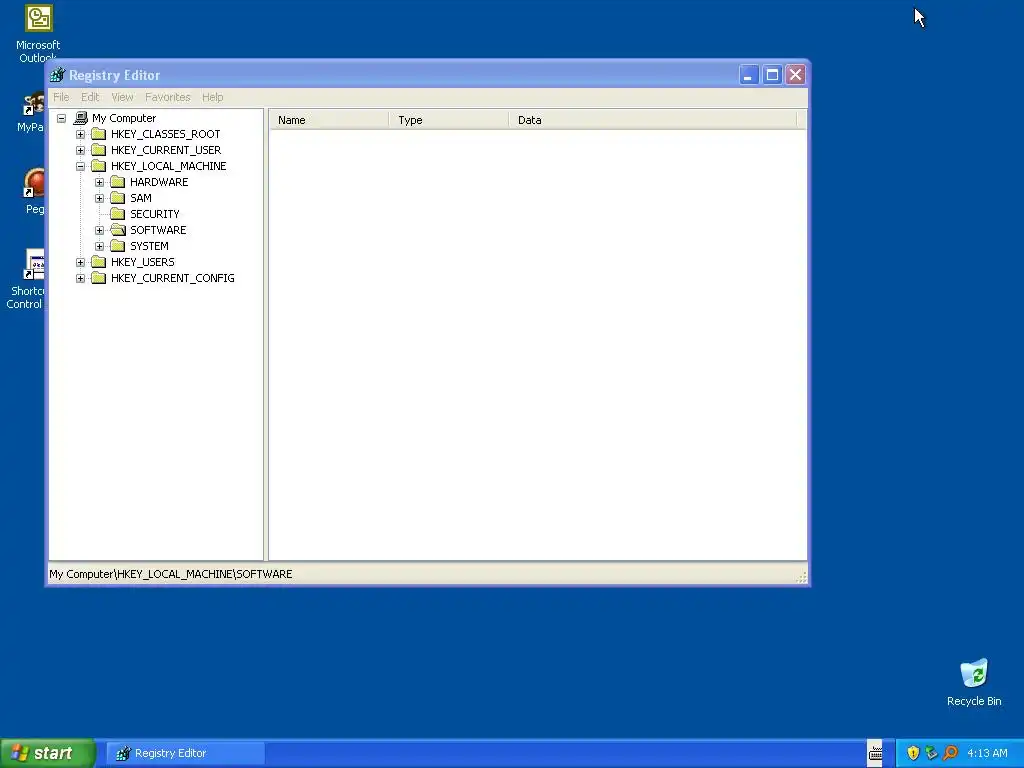Select the SECURITY key label
Image resolution: width=1024 pixels, height=768 pixels.
click(x=155, y=214)
